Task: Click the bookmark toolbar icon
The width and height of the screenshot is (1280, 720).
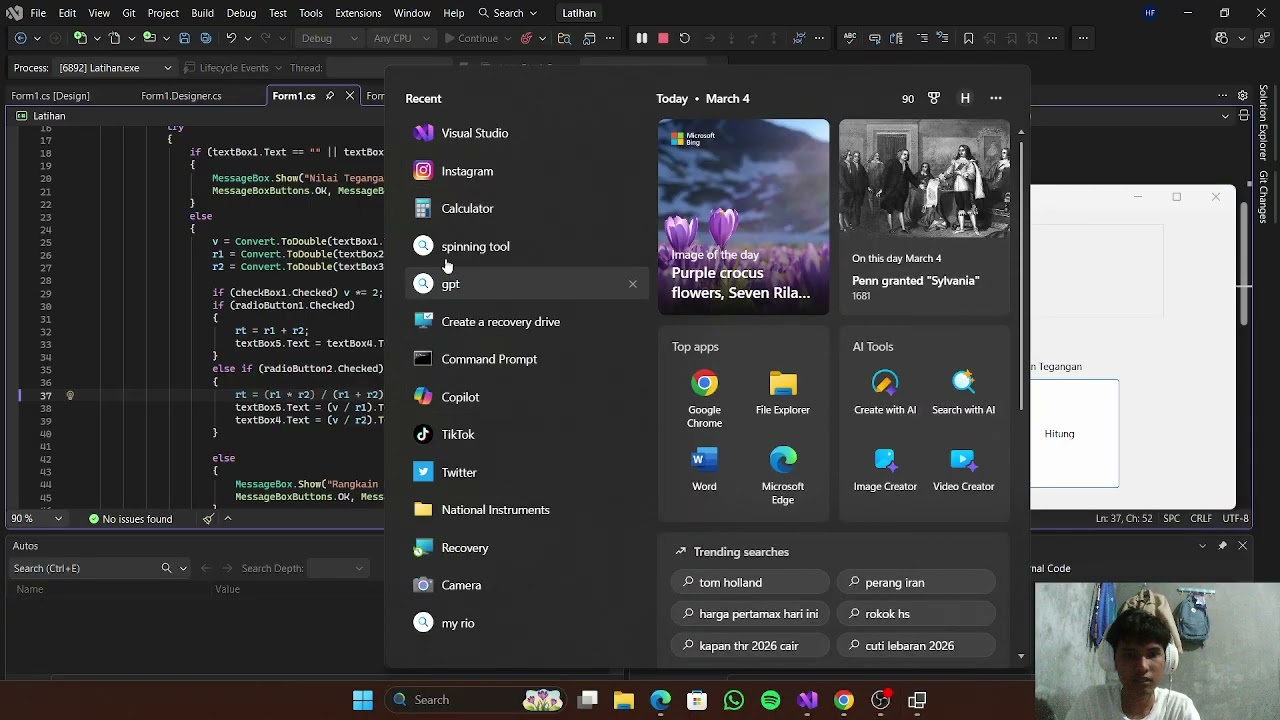Action: pos(968,38)
